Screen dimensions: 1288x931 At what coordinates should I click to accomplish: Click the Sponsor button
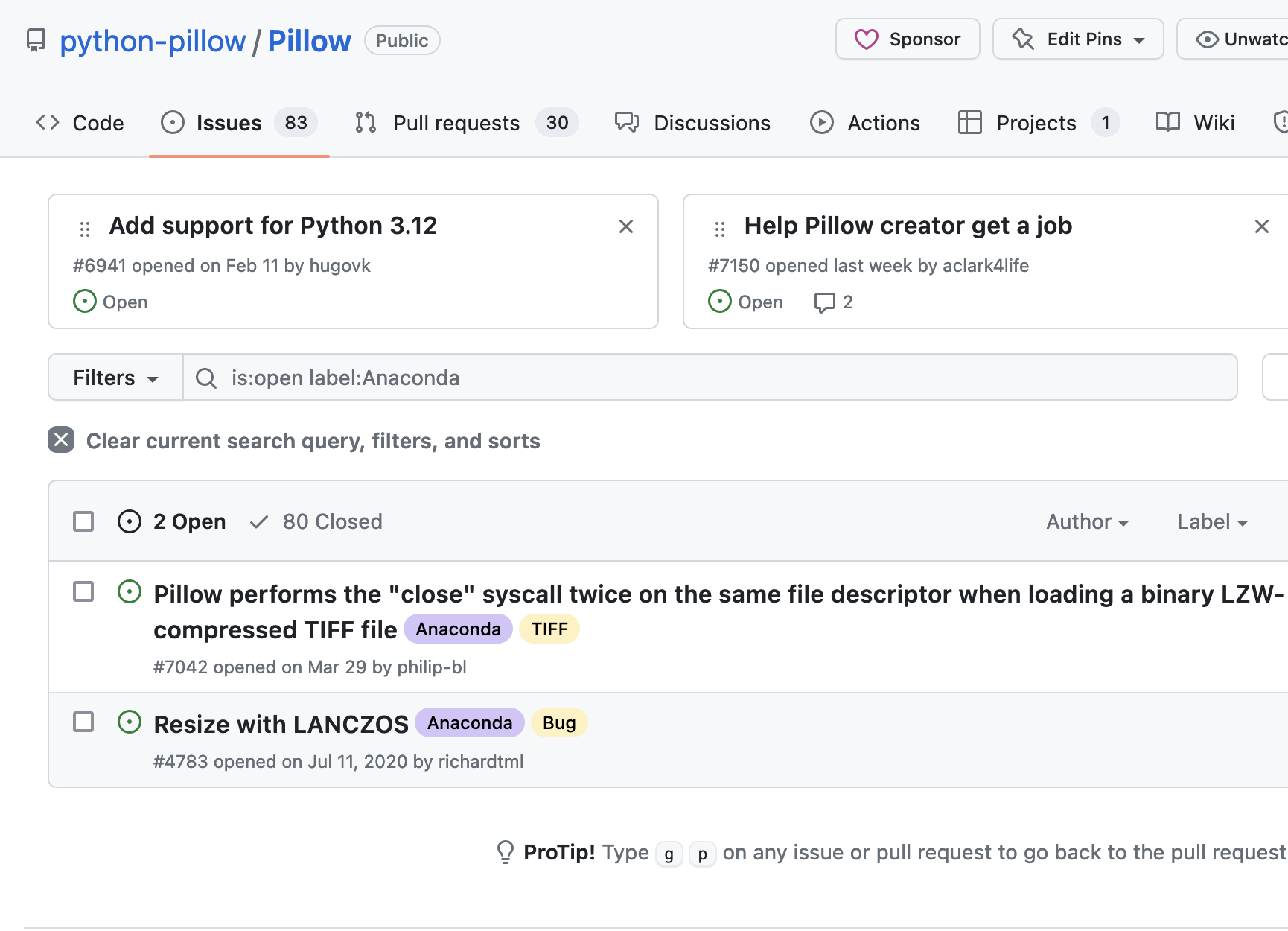908,39
